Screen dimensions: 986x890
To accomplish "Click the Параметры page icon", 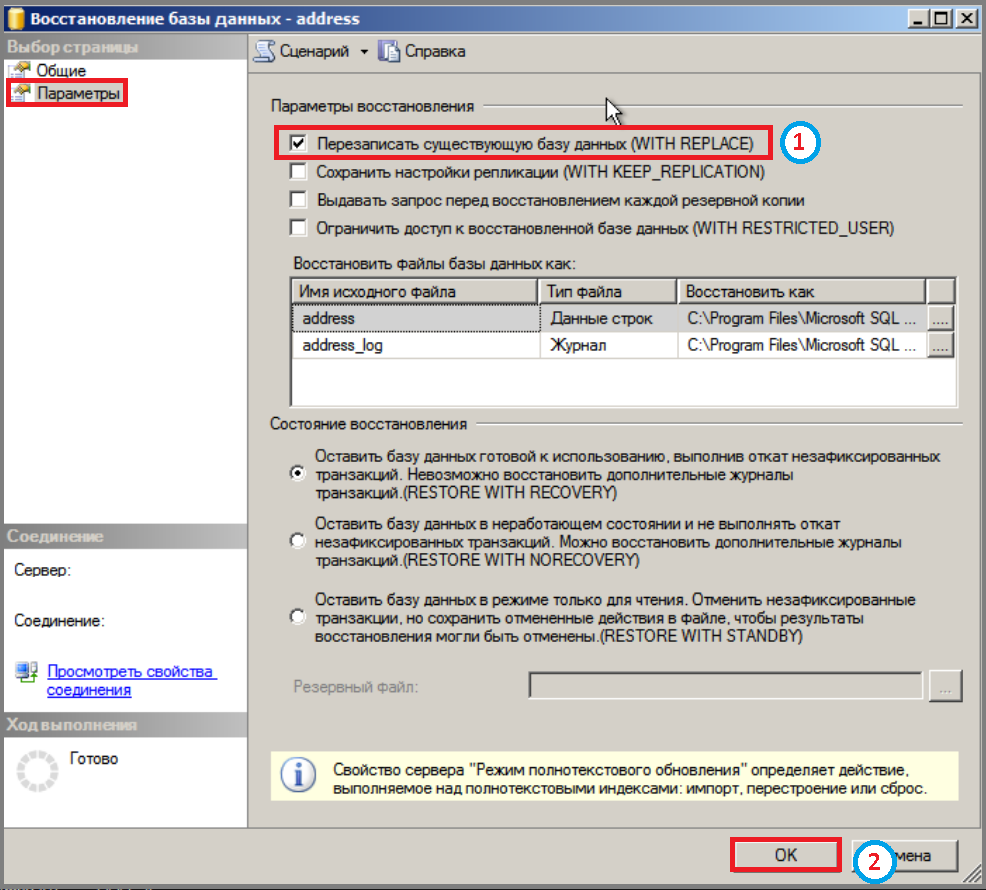I will tap(21, 93).
